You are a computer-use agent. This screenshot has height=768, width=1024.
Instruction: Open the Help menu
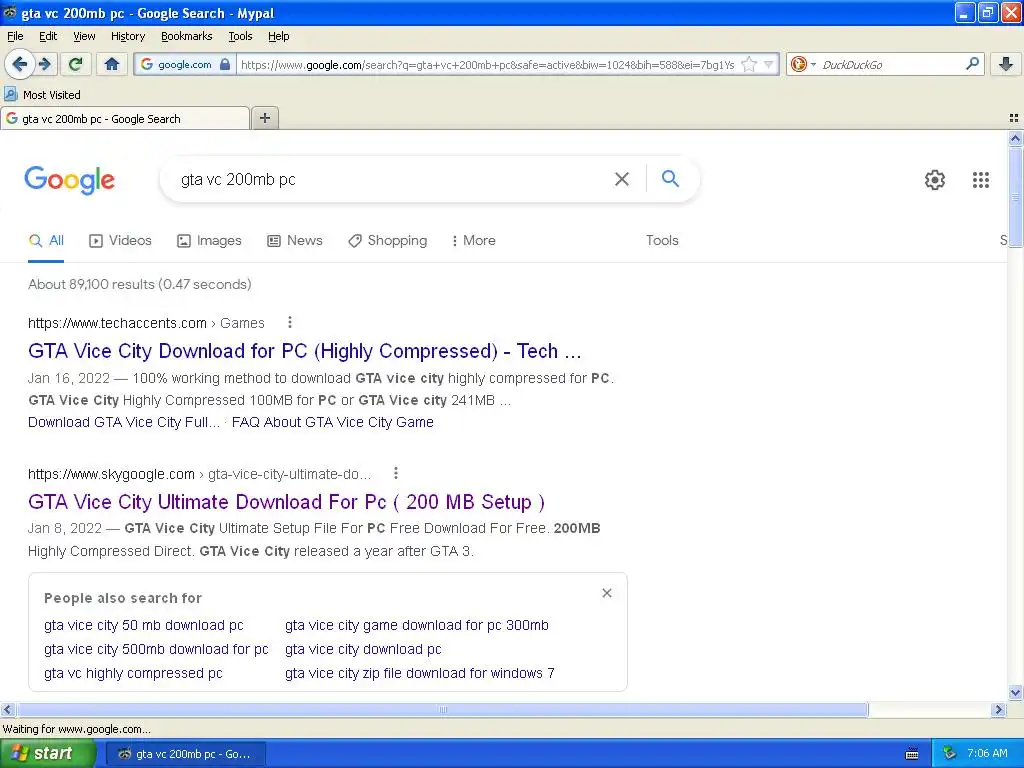[x=278, y=36]
